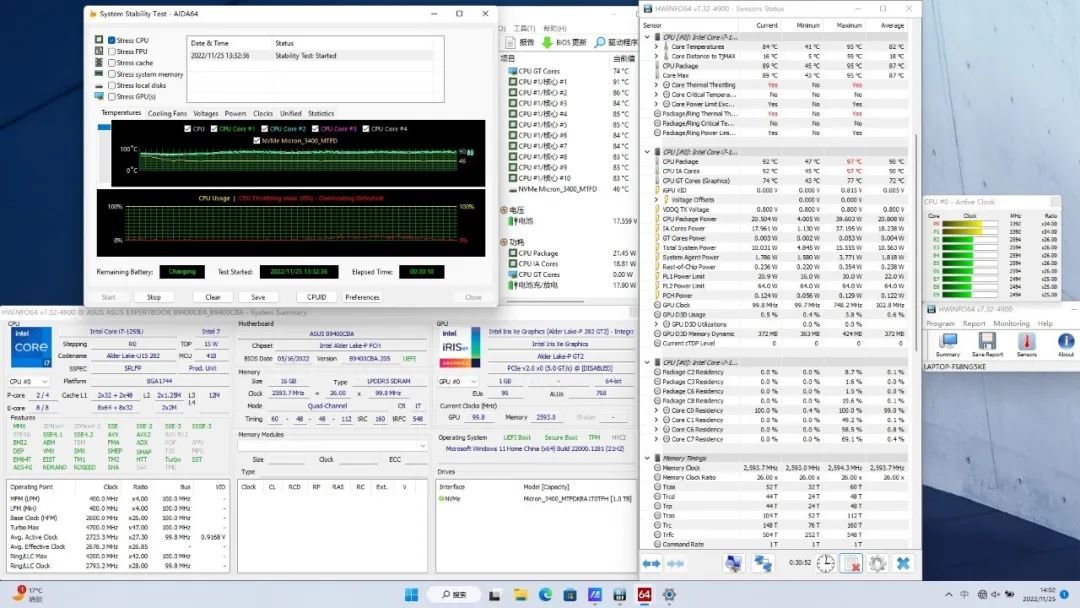Toggle CPU Core #1 graph checkbox
Image resolution: width=1080 pixels, height=608 pixels.
[214, 129]
